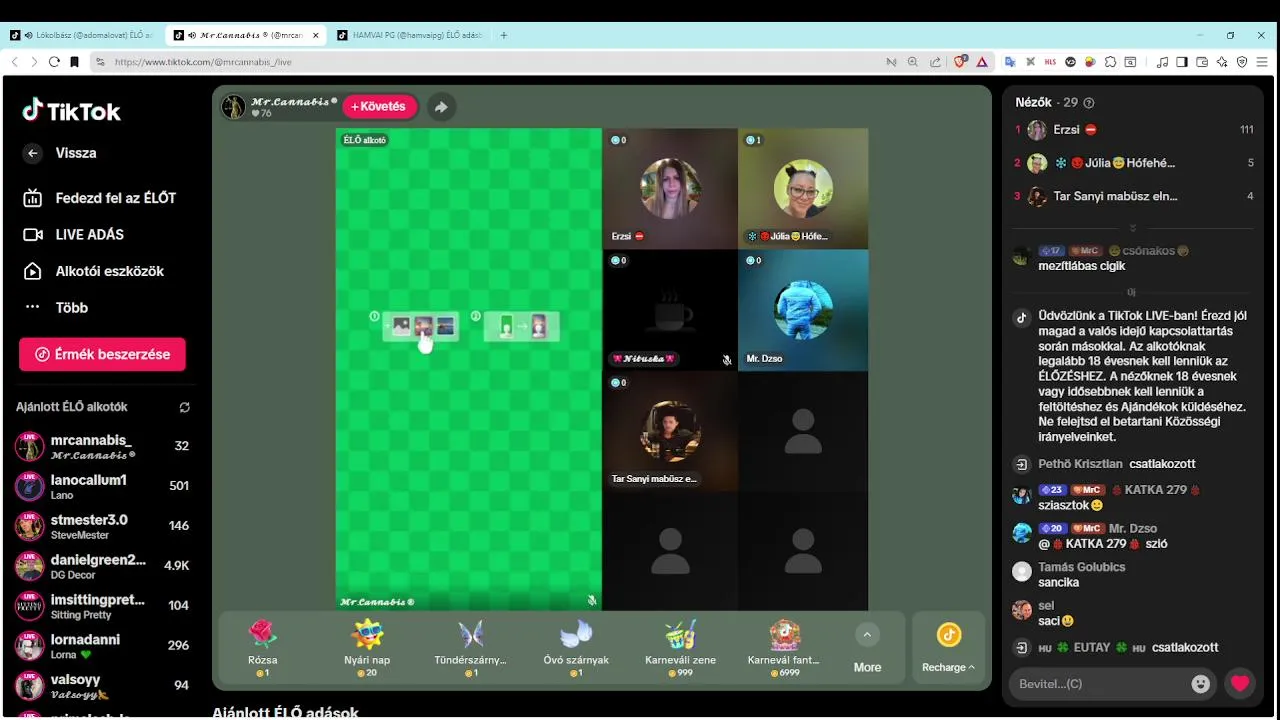
Task: Open mrcannabis_ recommended live creator
Action: click(x=102, y=446)
